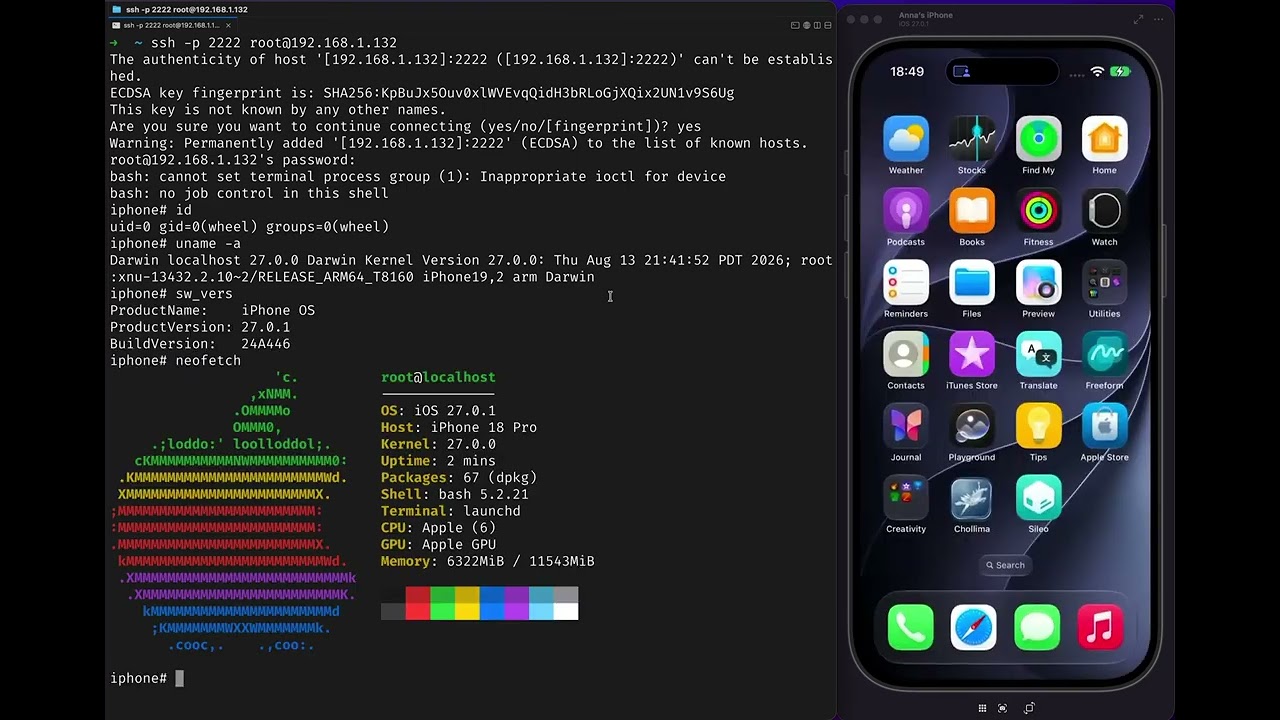Launch Music from the dock
This screenshot has width=1280, height=720.
coord(1100,627)
